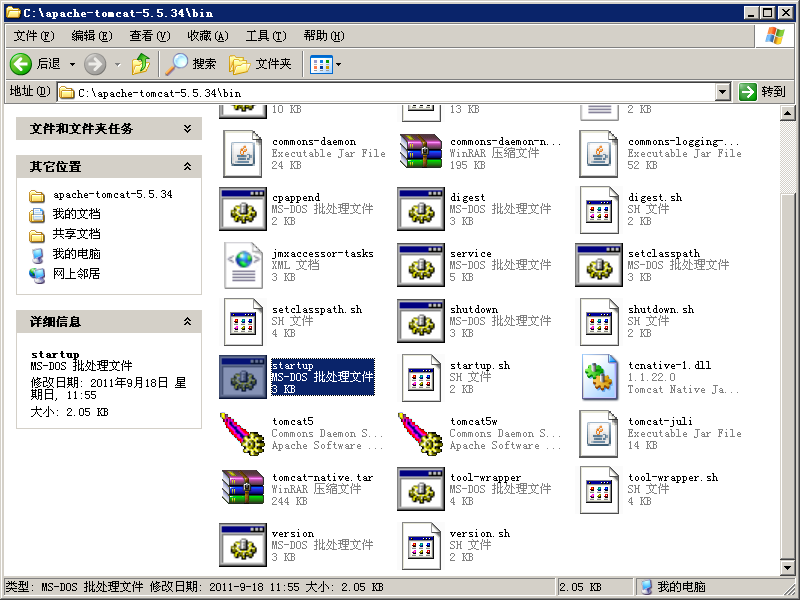Open the 编辑(E) menu

click(92, 36)
